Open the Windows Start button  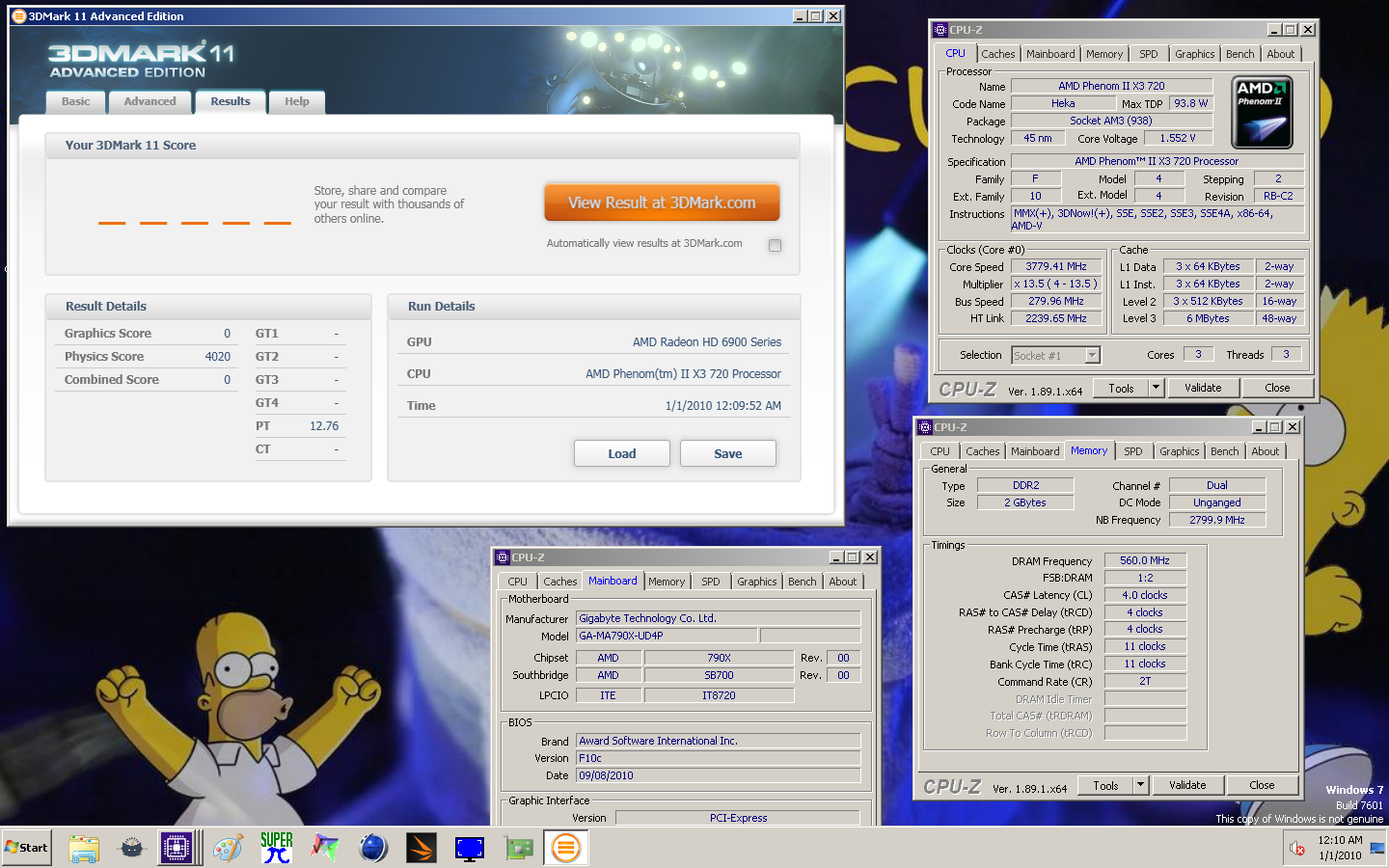[27, 848]
